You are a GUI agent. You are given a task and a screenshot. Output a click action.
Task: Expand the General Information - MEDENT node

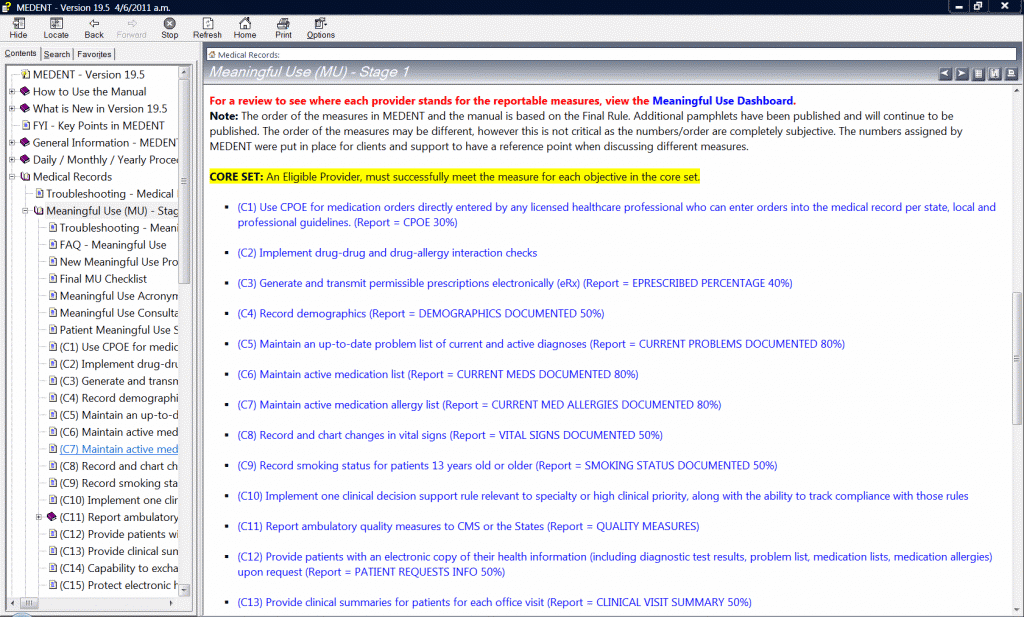(12, 142)
